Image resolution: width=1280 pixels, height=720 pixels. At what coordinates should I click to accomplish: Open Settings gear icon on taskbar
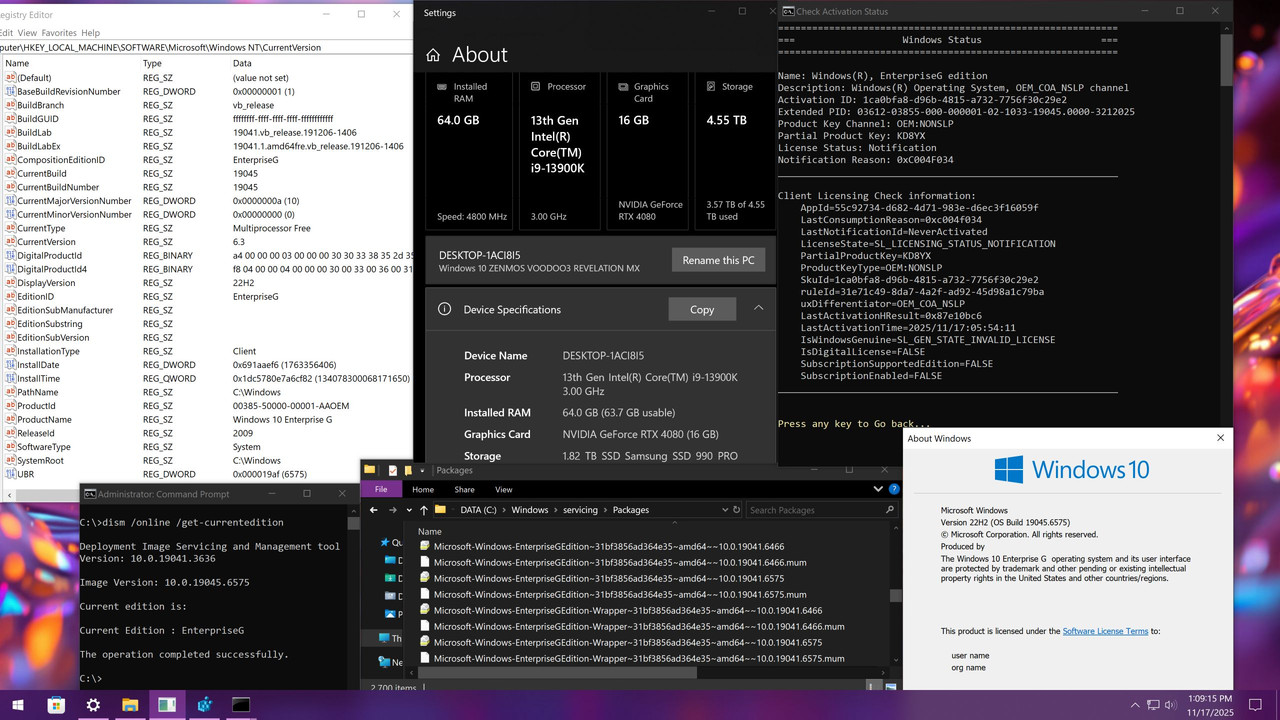(x=93, y=705)
